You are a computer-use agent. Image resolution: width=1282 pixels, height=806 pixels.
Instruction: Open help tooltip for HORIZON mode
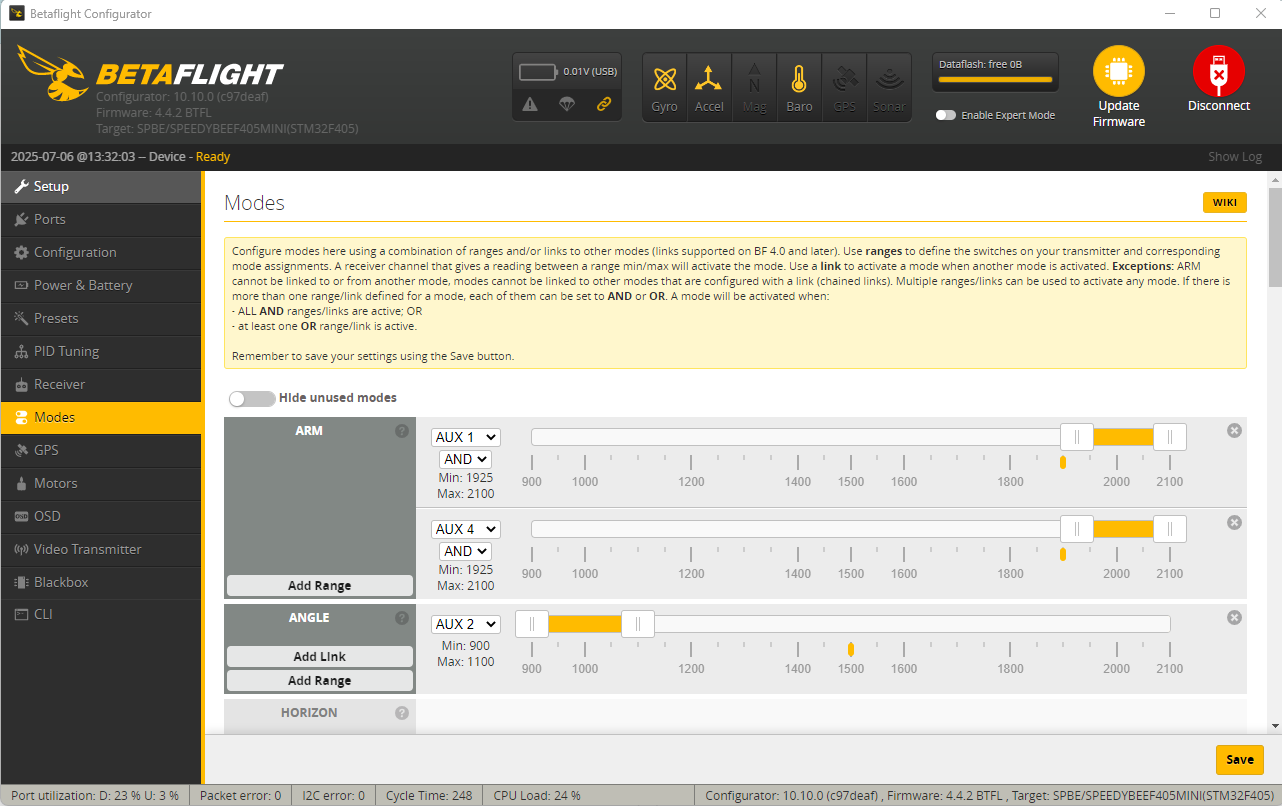(402, 713)
